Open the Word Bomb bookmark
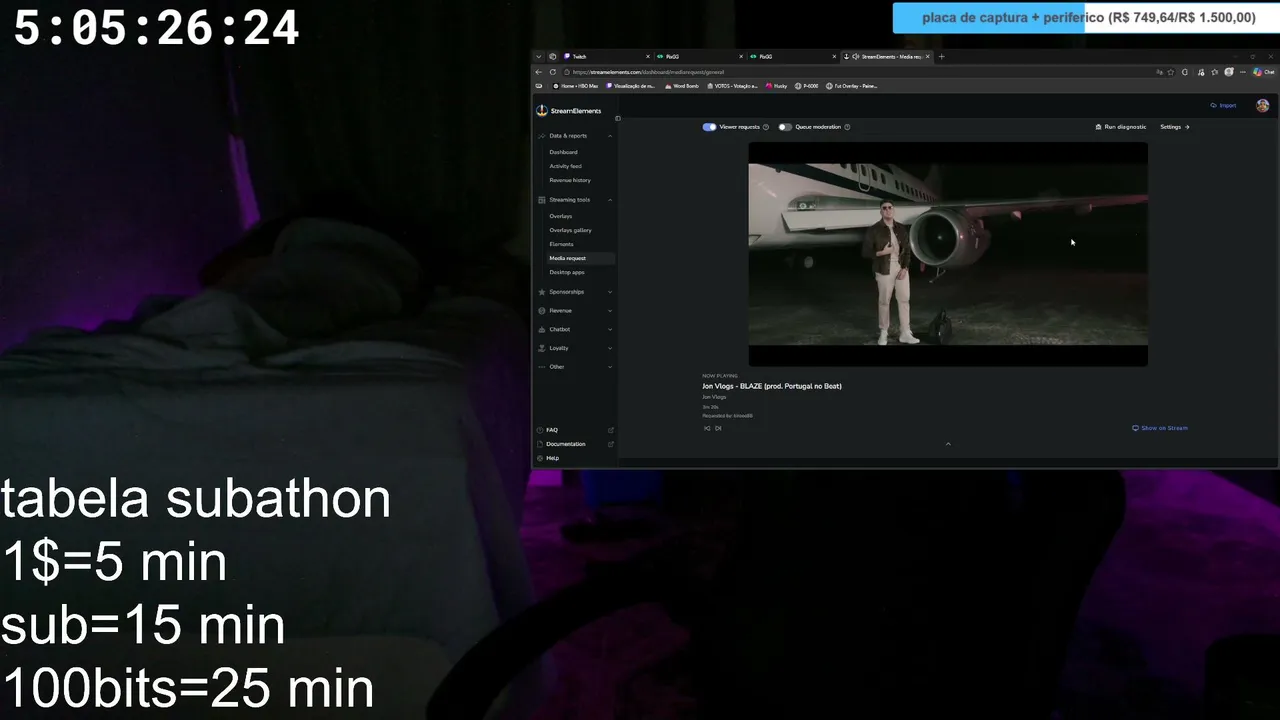 (x=682, y=86)
